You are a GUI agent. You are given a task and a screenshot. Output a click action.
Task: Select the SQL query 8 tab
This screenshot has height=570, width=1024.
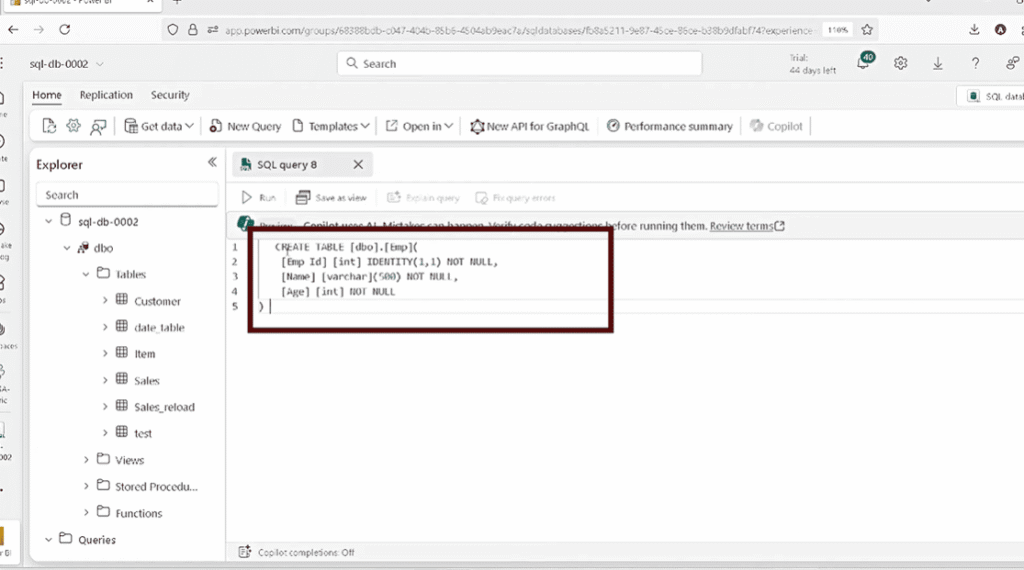pyautogui.click(x=287, y=165)
